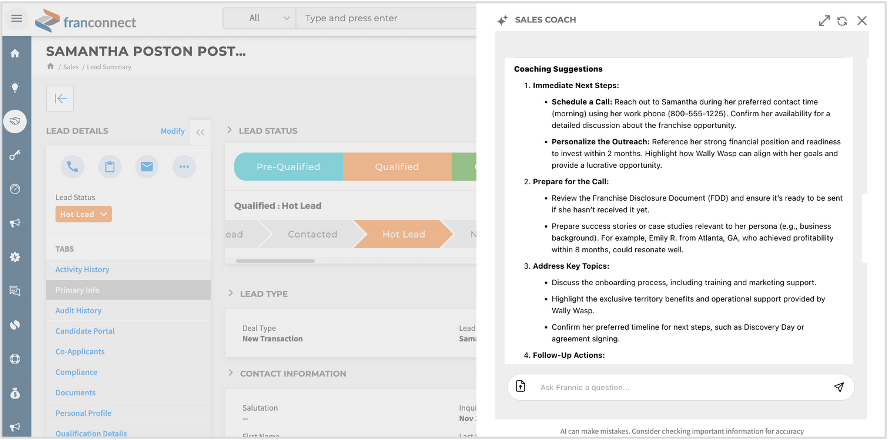The width and height of the screenshot is (888, 440).
Task: Click the file upload icon in chat box
Action: (520, 387)
